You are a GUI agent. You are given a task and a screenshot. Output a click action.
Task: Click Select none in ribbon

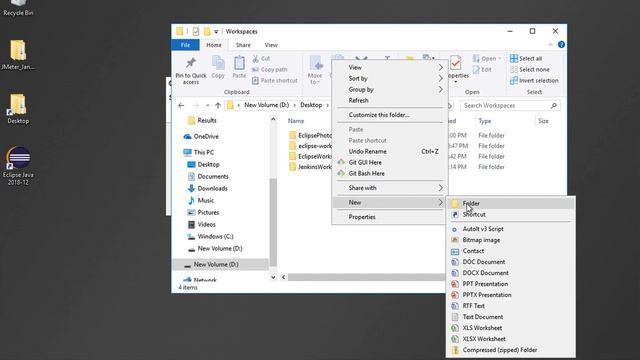click(x=530, y=70)
